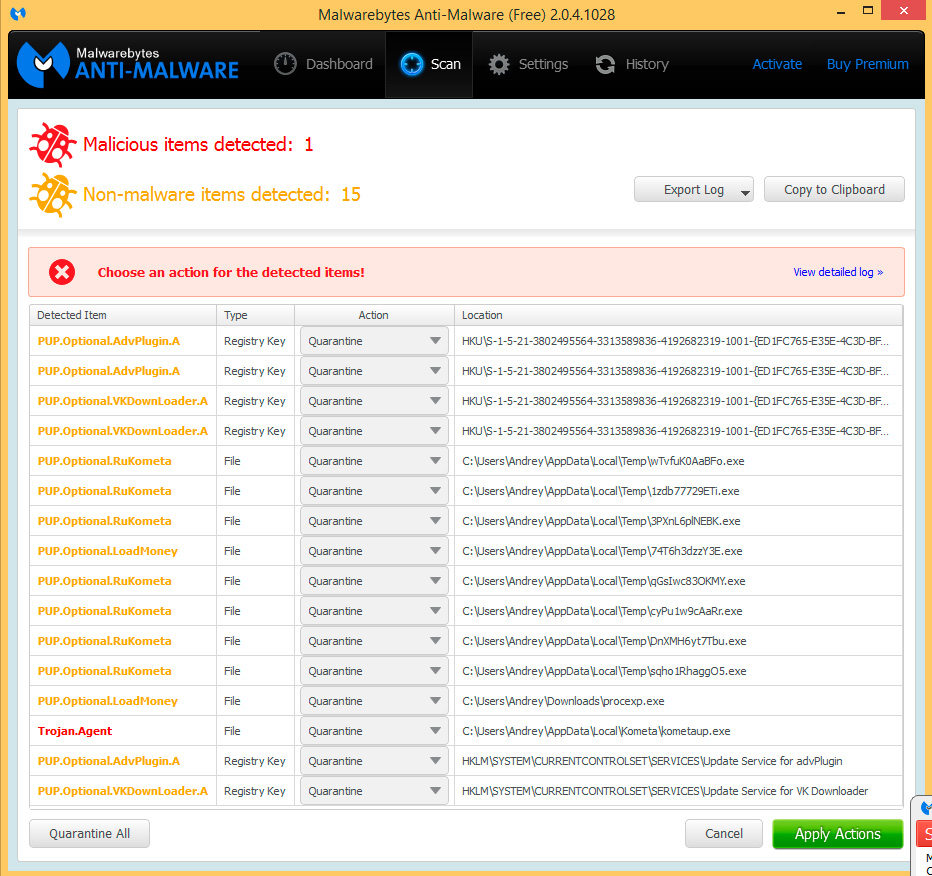The width and height of the screenshot is (932, 876).
Task: Close the Malwarebytes window
Action: click(903, 11)
